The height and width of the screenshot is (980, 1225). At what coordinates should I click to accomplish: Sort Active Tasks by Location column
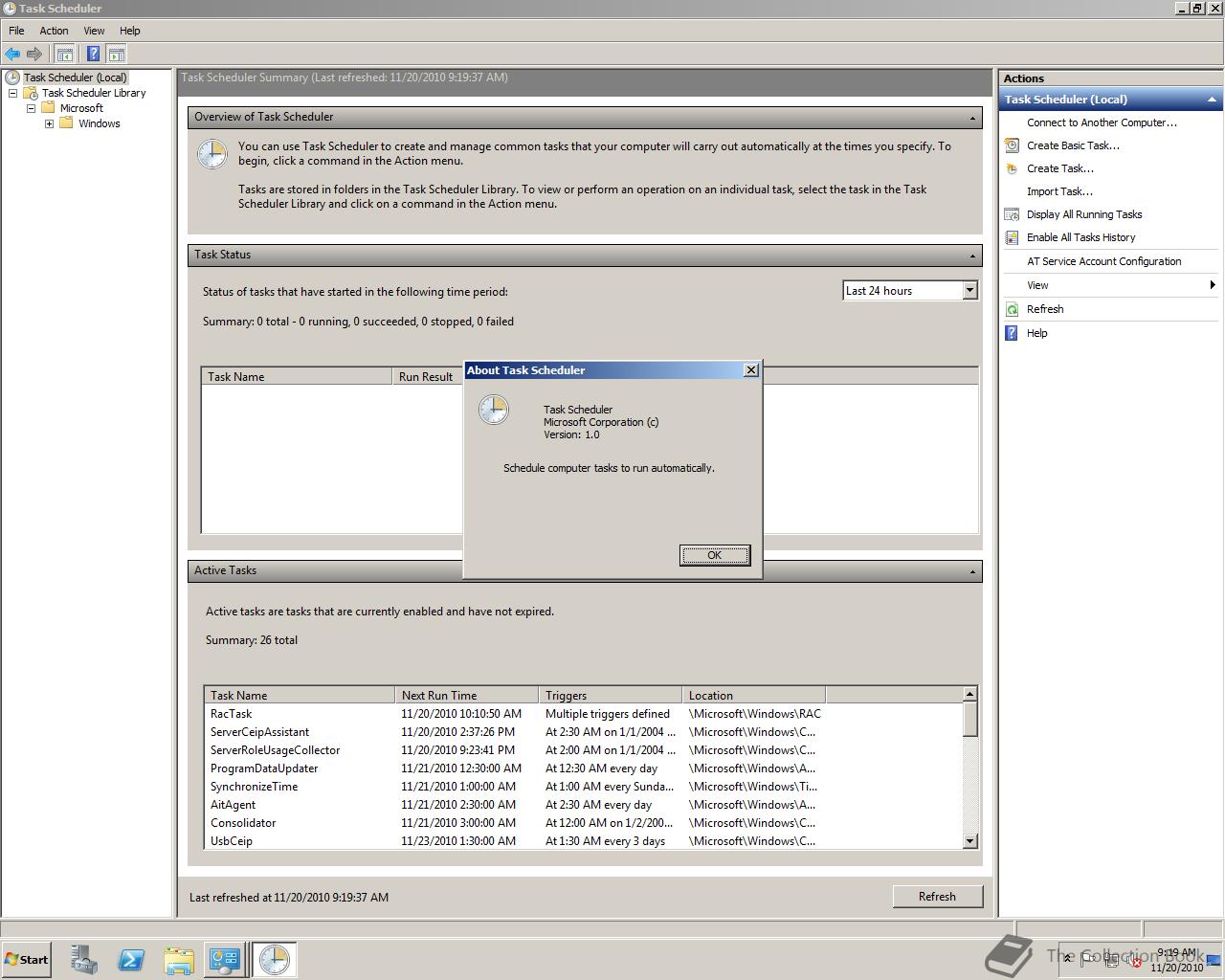(754, 696)
